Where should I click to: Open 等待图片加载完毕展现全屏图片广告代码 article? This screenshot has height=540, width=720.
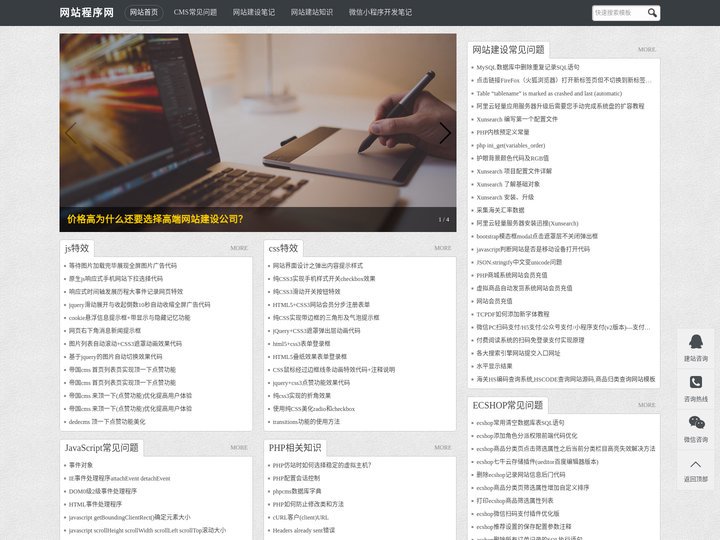click(x=123, y=265)
